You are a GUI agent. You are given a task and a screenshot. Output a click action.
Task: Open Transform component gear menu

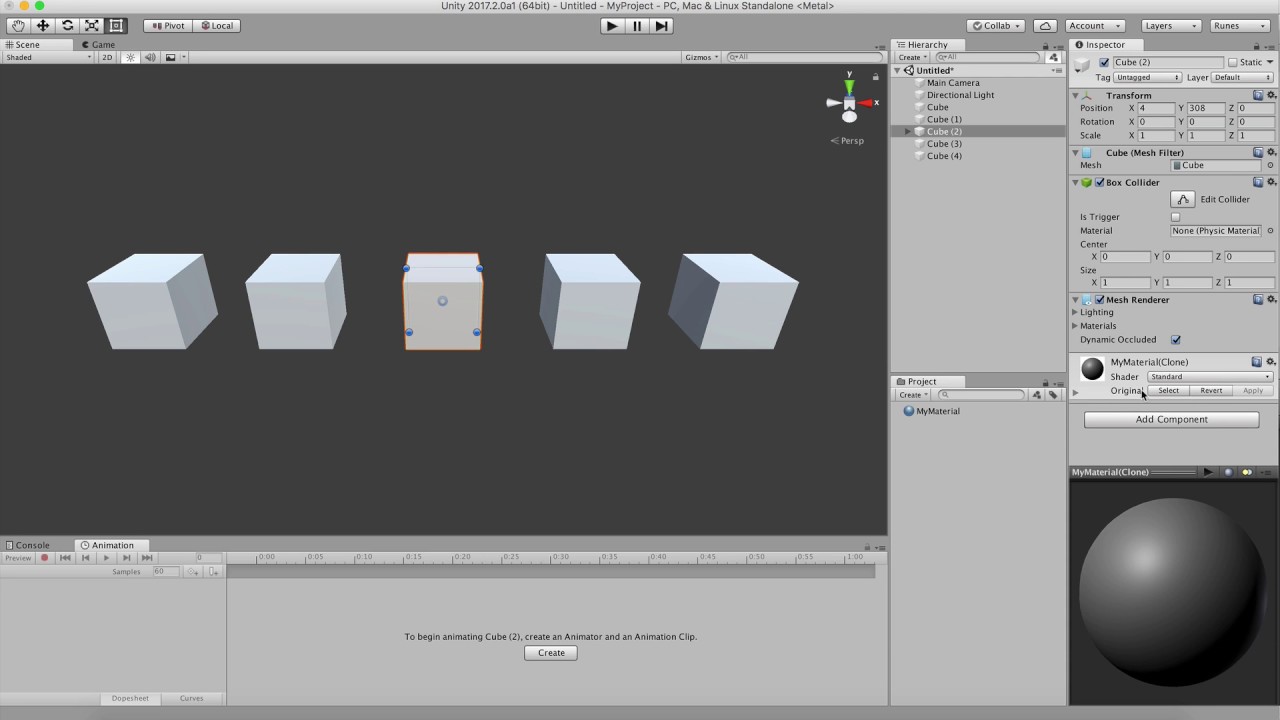[x=1271, y=96]
